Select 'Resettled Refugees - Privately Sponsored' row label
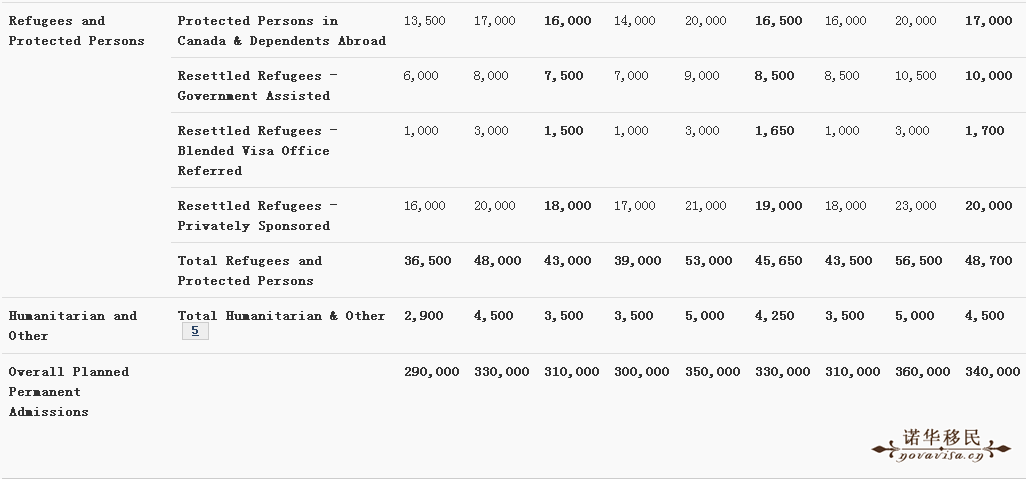Image resolution: width=1026 pixels, height=479 pixels. (x=258, y=216)
